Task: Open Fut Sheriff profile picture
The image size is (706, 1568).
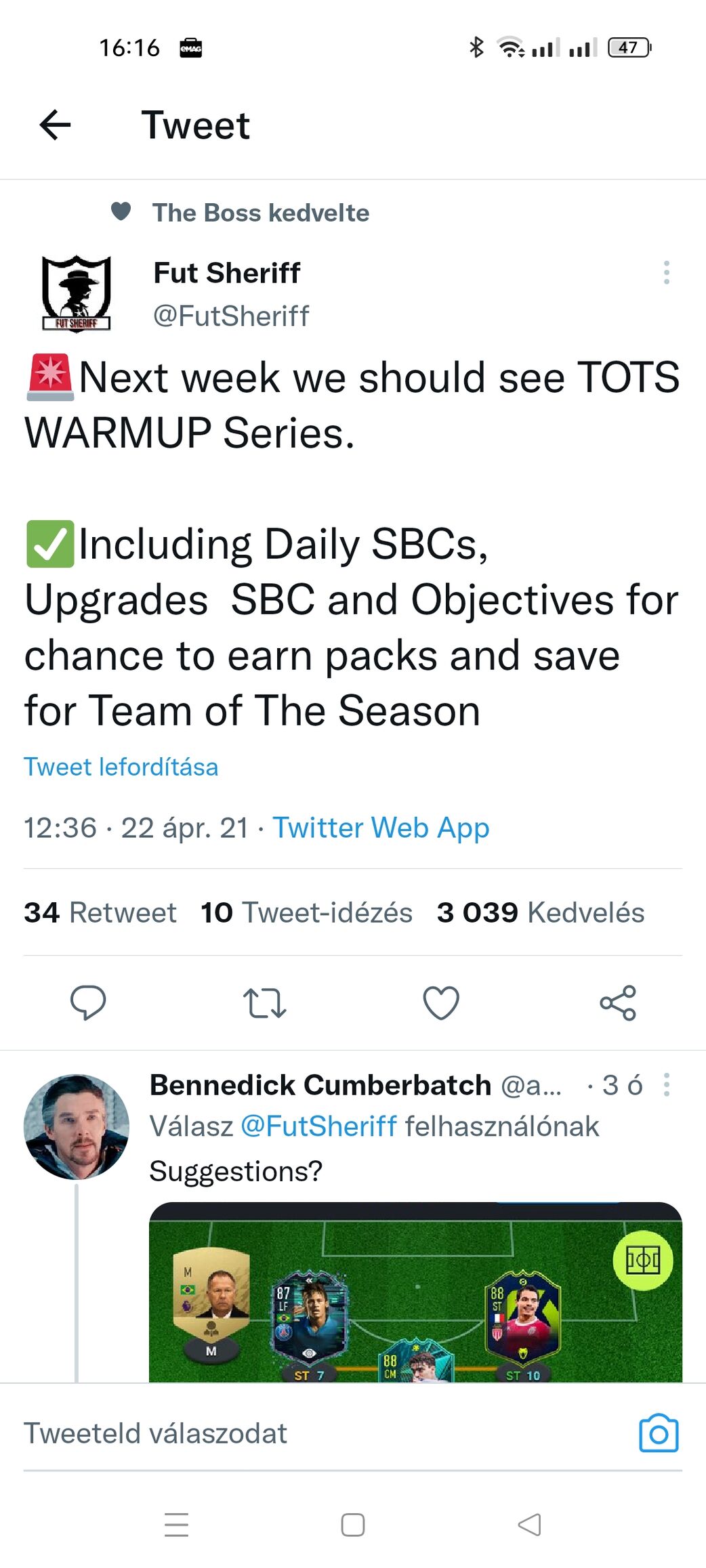Action: click(x=76, y=293)
